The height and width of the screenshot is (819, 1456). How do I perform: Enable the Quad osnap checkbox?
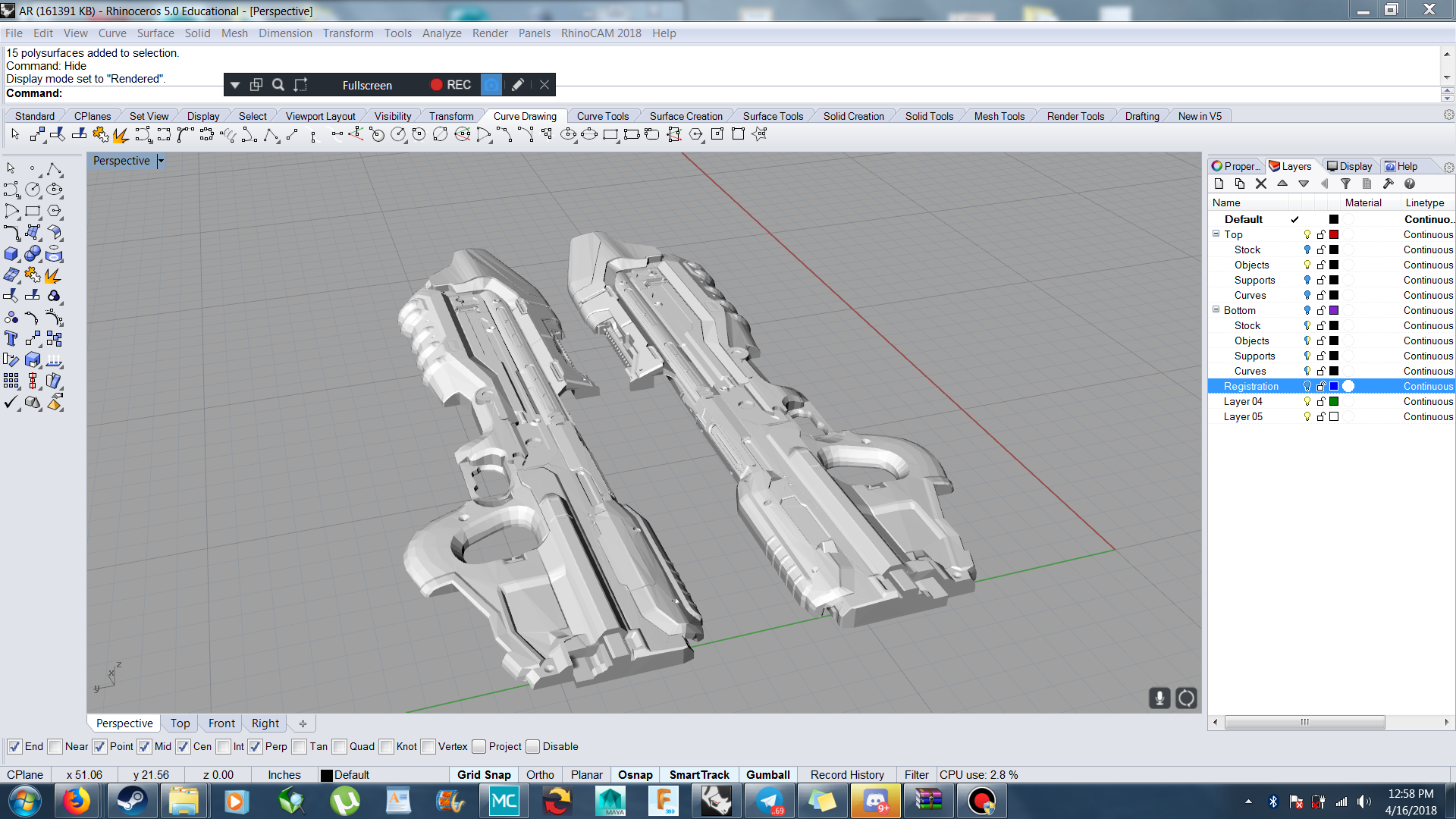point(340,747)
